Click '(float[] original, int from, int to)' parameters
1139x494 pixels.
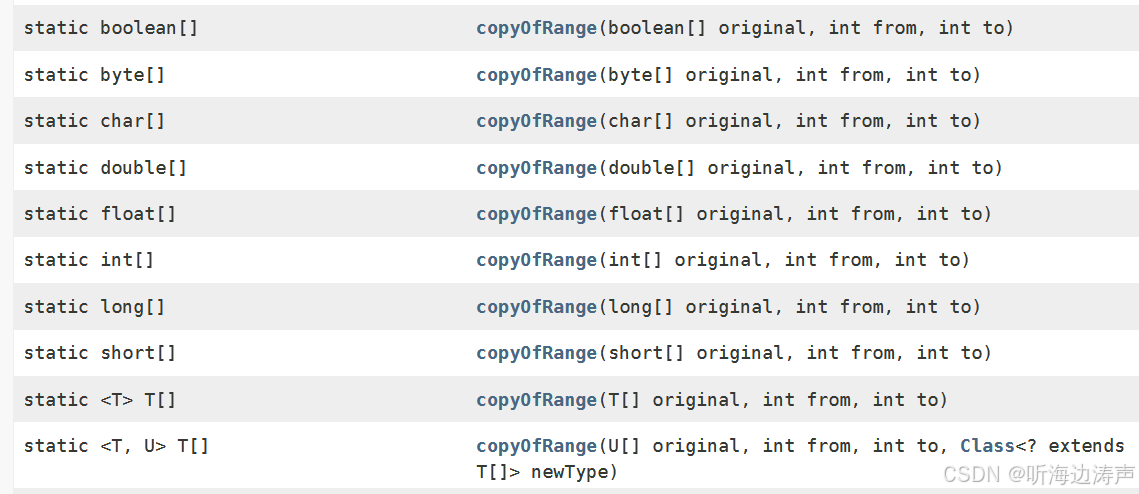[795, 214]
